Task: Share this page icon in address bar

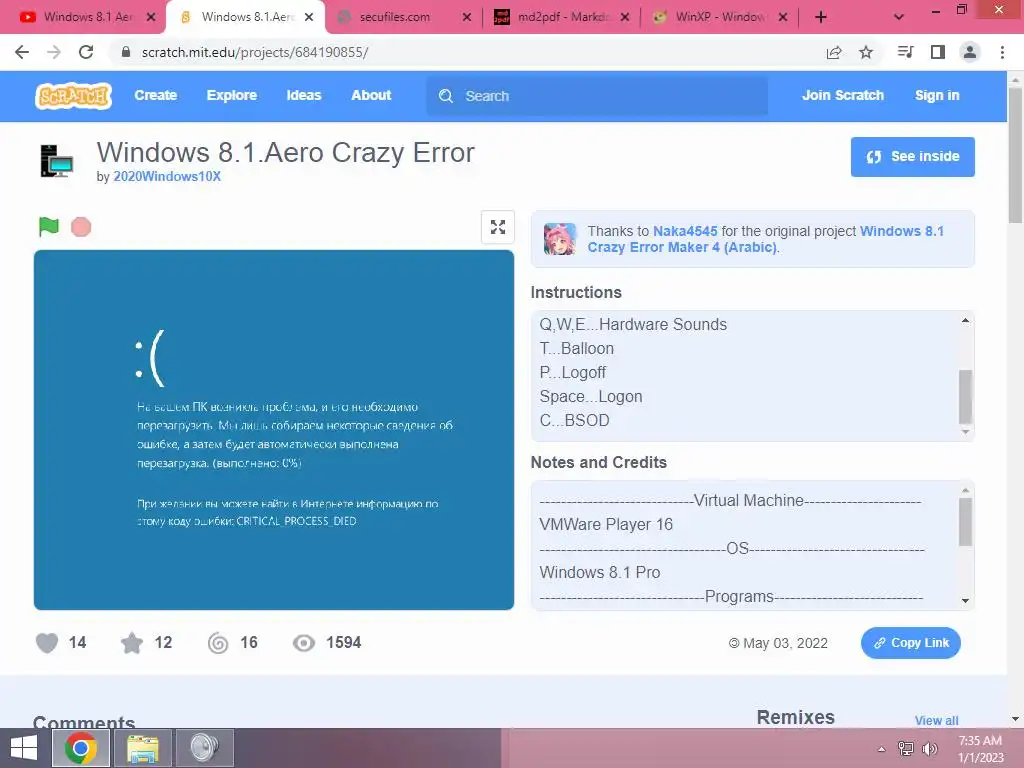Action: click(x=834, y=52)
